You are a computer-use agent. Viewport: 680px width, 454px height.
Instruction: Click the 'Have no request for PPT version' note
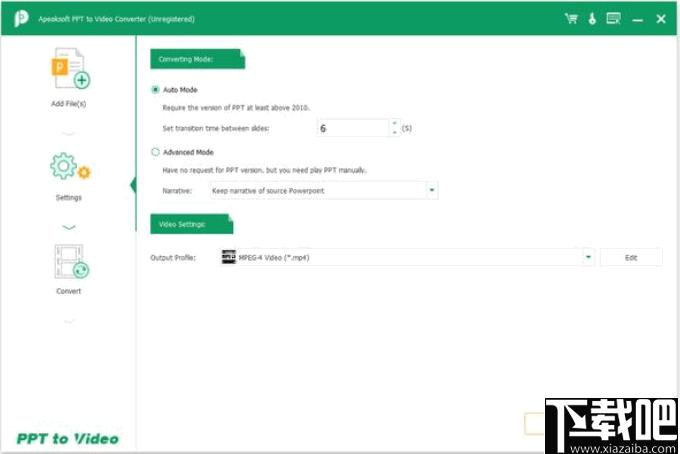(264, 170)
